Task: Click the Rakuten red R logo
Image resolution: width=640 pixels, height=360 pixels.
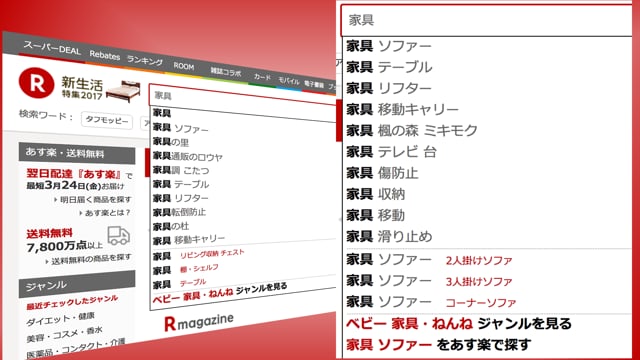Action: (36, 83)
